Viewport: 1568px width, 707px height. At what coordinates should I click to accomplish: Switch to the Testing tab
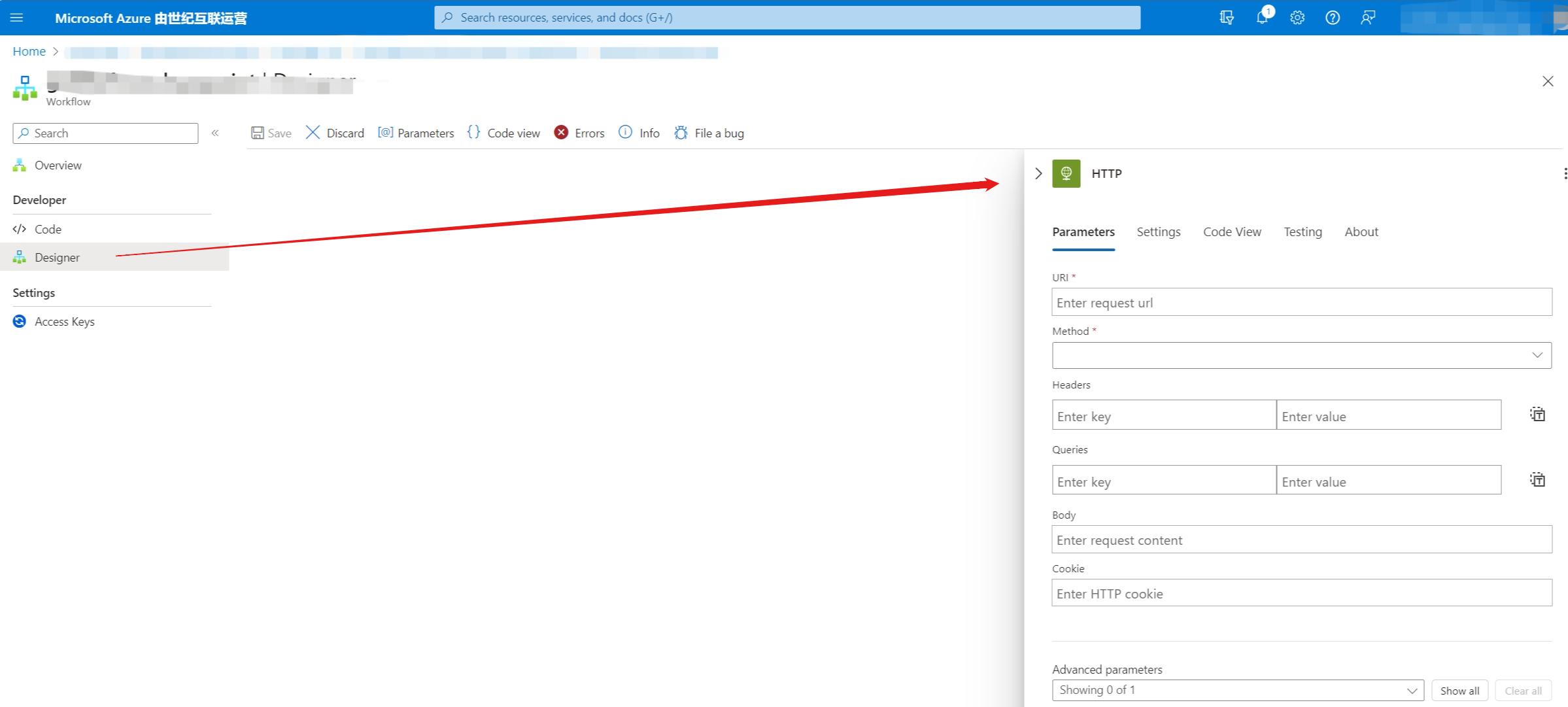click(x=1303, y=232)
